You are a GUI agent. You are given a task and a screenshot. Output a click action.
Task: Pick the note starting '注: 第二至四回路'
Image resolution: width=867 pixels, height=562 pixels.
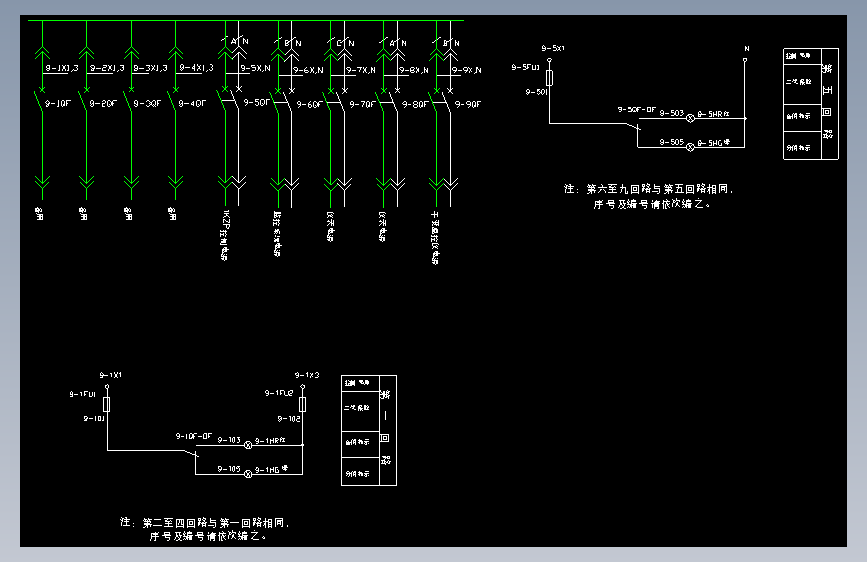click(x=205, y=529)
